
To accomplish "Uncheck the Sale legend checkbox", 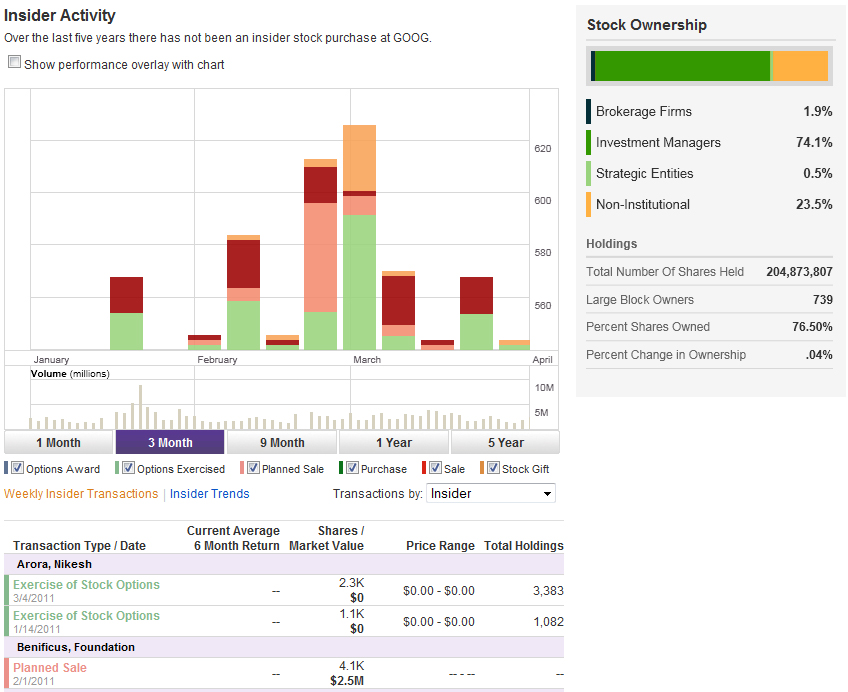I will 434,468.
